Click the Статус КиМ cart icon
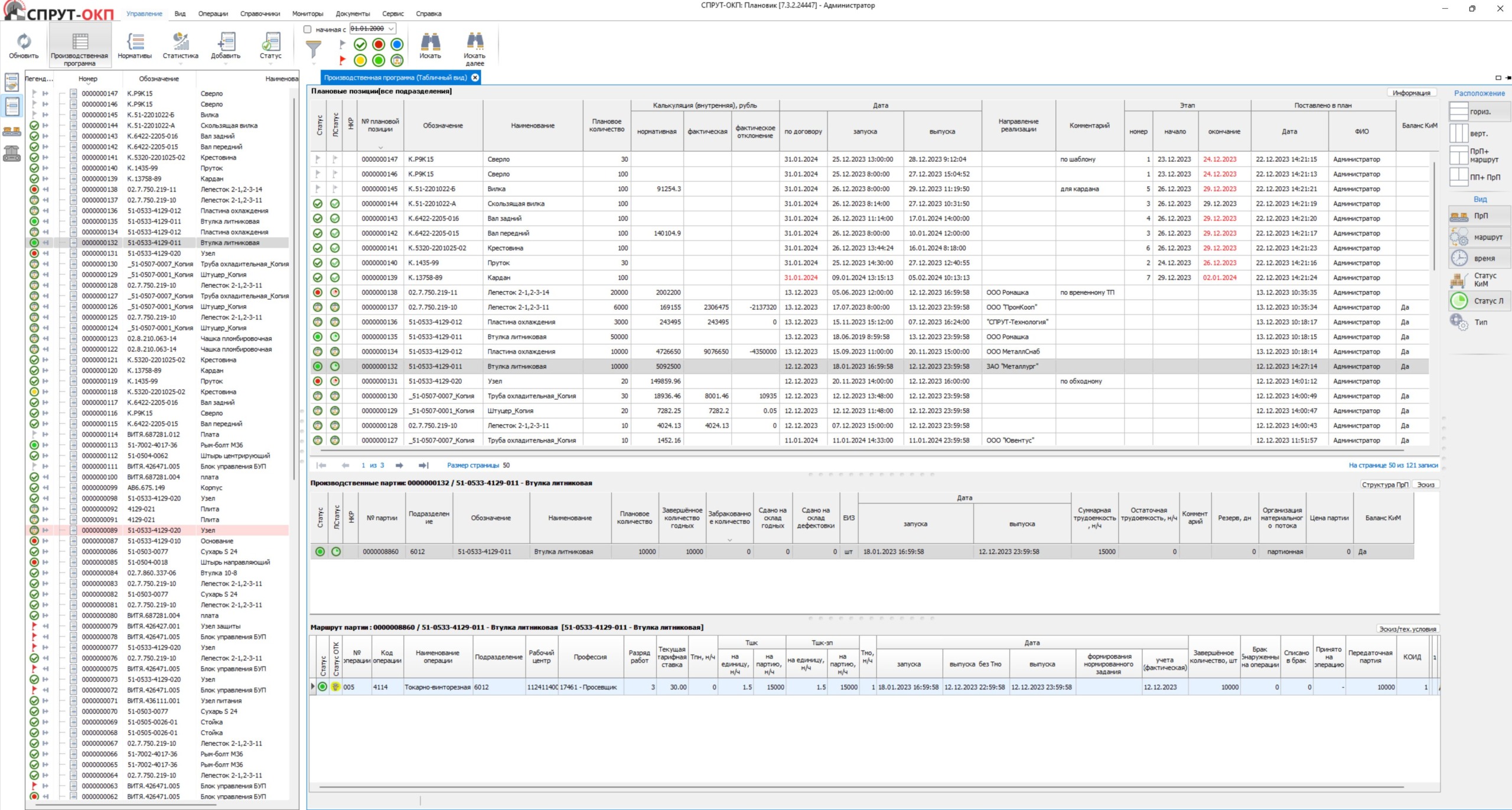The width and height of the screenshot is (1512, 810). [x=1459, y=279]
